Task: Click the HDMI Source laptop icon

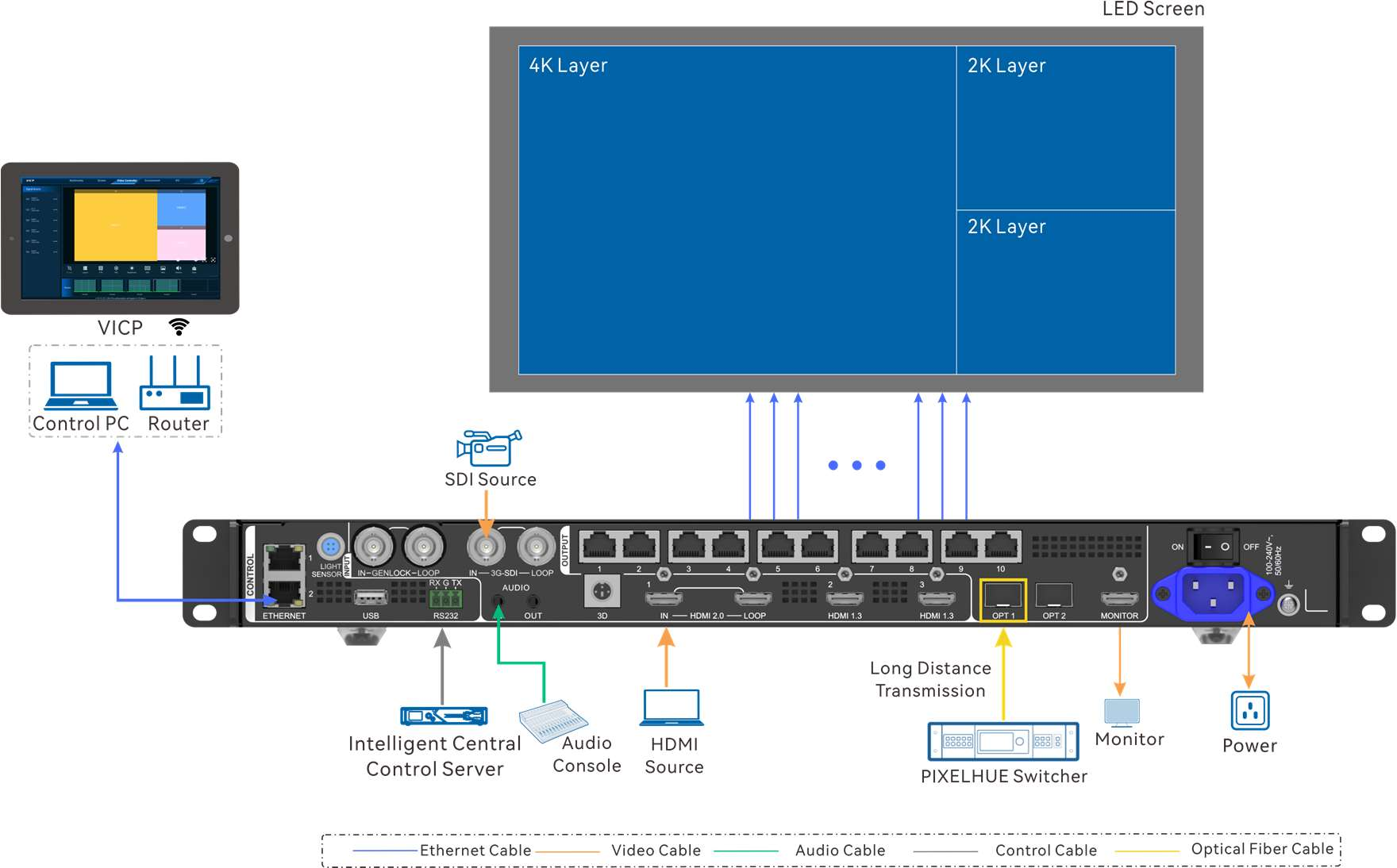Action: 672,708
